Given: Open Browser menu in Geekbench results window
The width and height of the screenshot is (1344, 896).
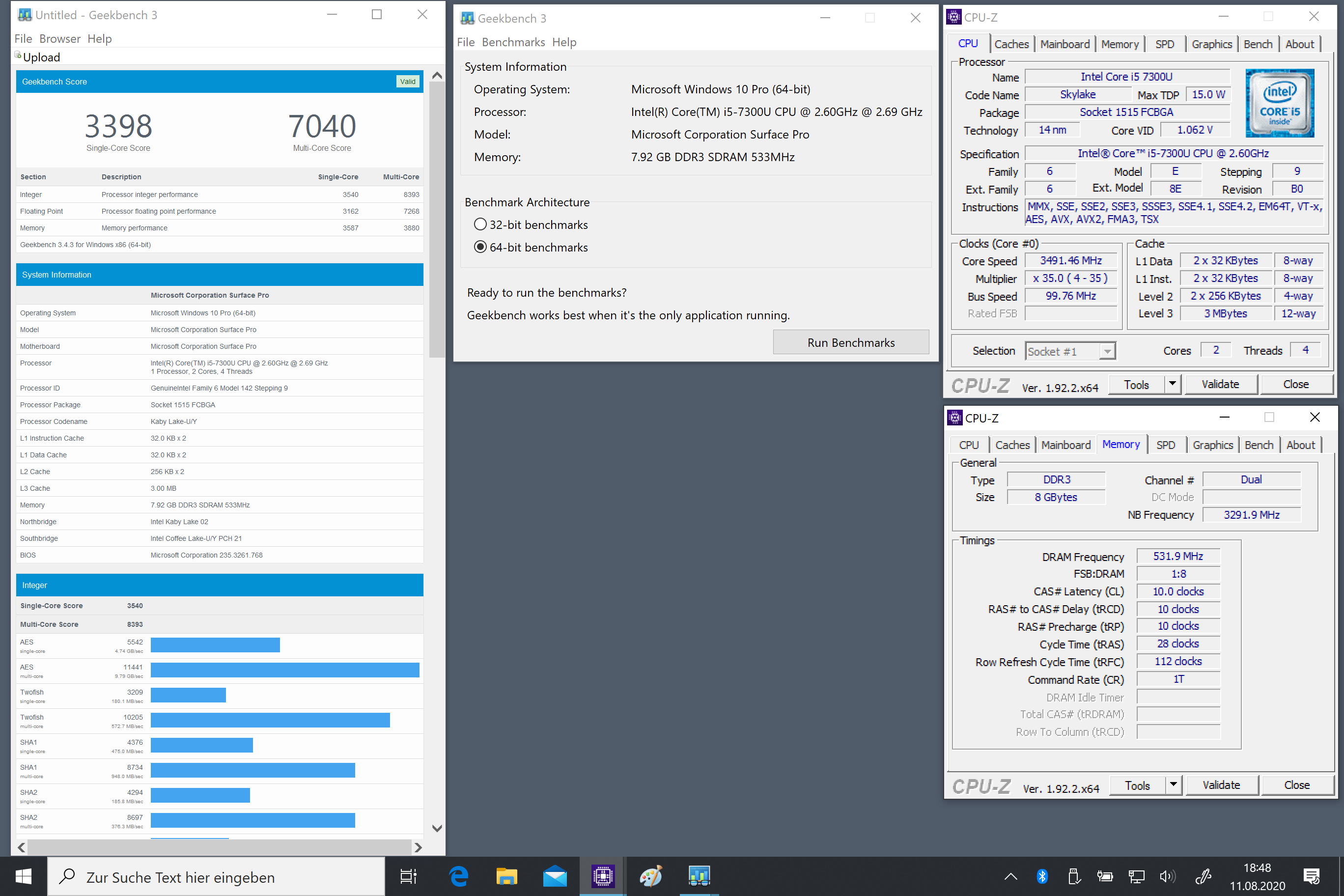Looking at the screenshot, I should 60,39.
